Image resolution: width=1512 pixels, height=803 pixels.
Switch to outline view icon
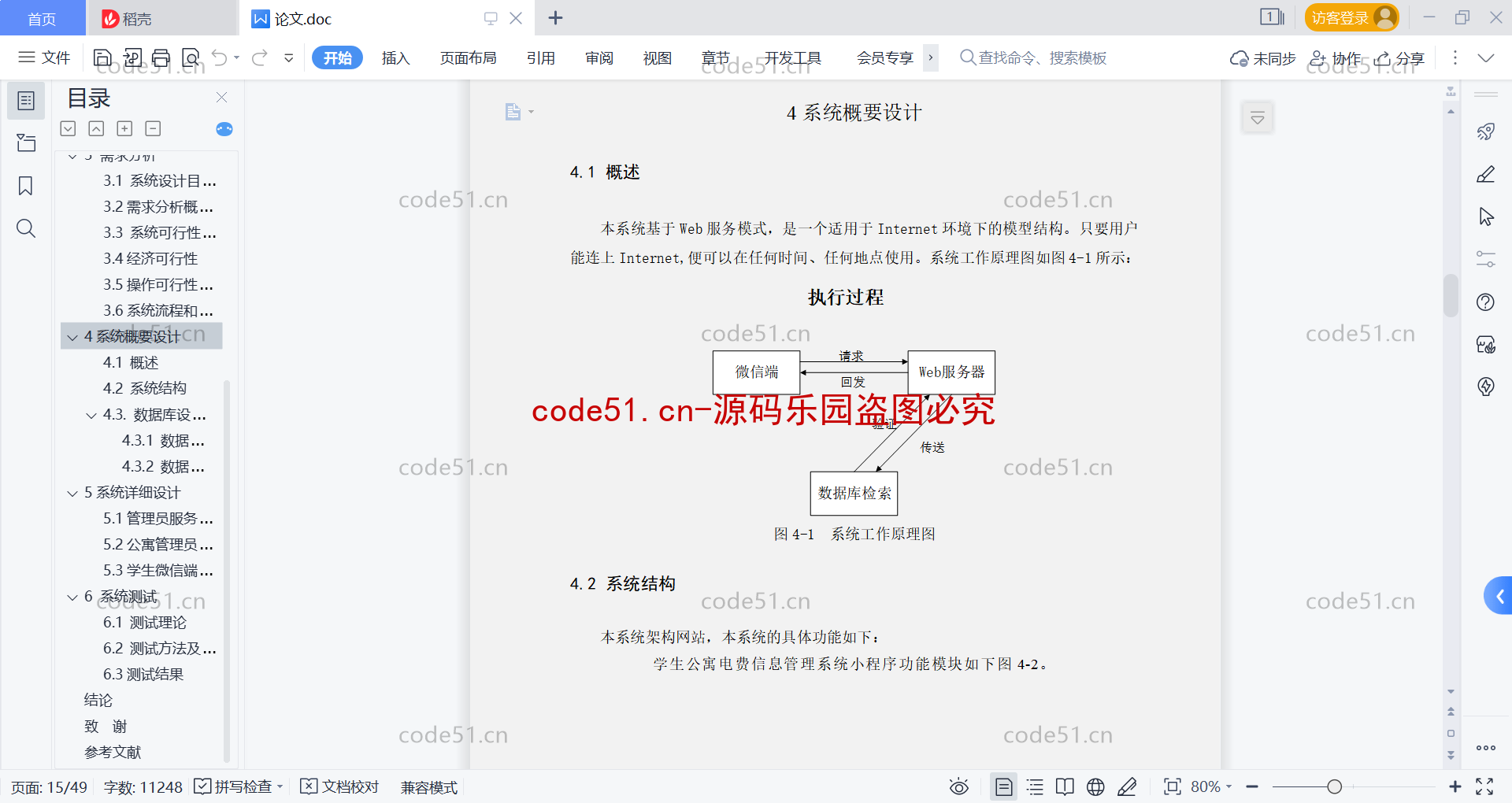1035,787
